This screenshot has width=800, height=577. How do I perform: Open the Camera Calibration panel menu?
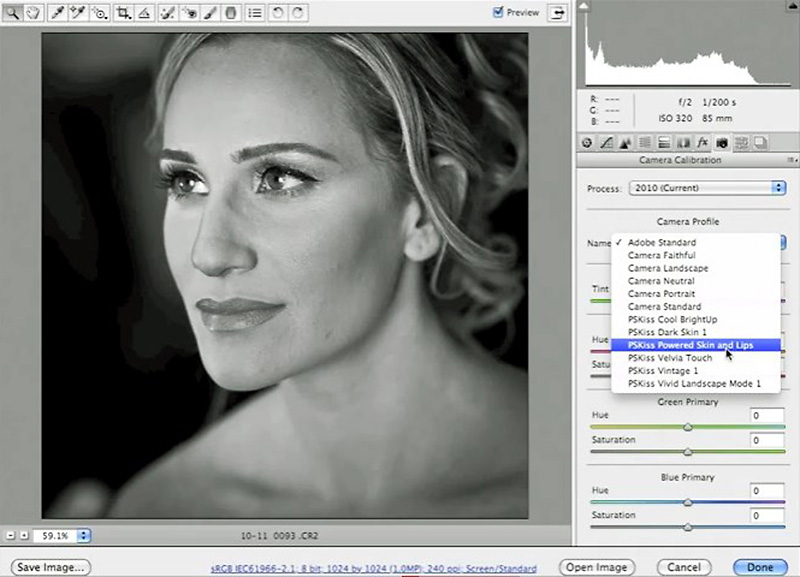click(791, 160)
